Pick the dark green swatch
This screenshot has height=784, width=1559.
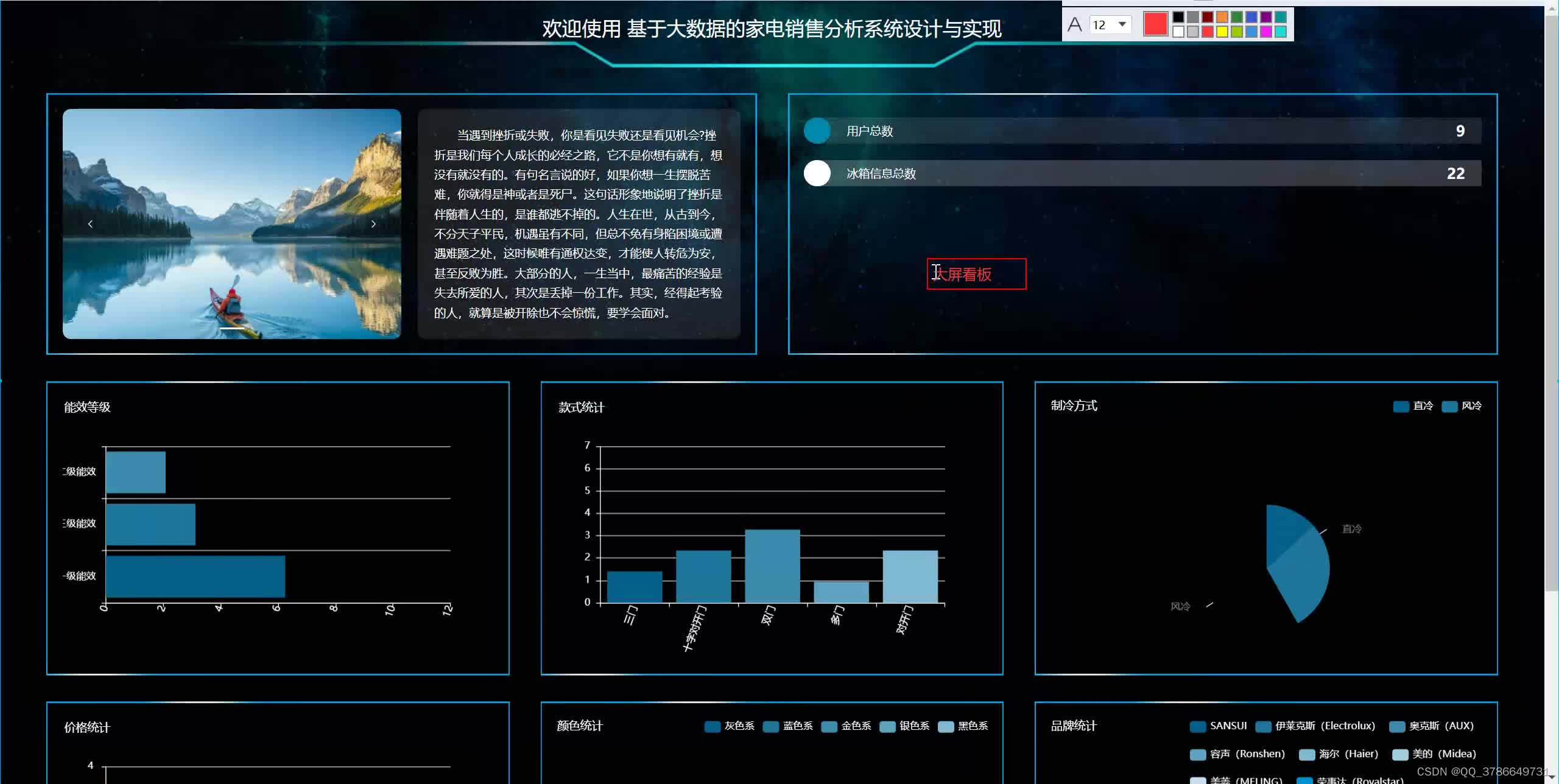[x=1237, y=17]
